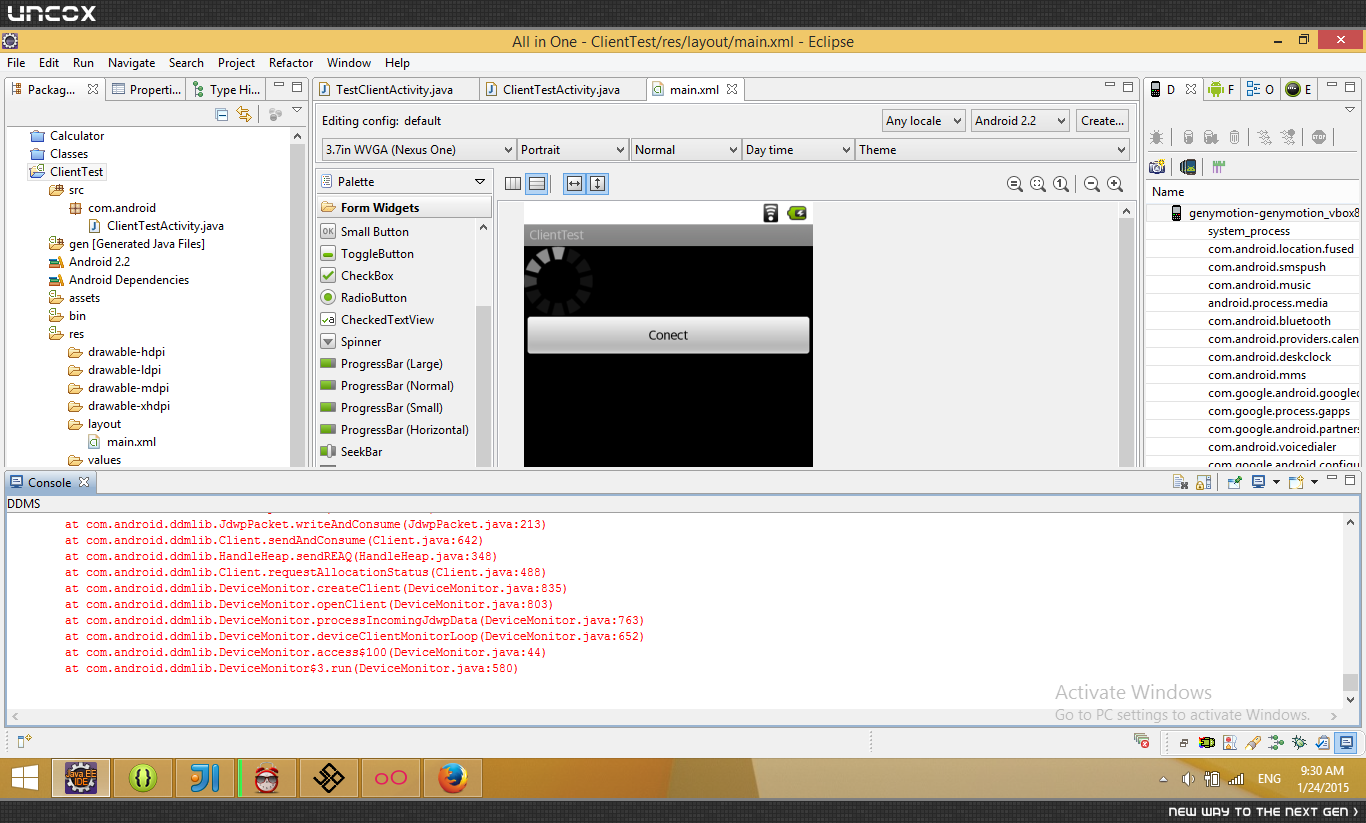The height and width of the screenshot is (823, 1366).
Task: Toggle Link with Editor in Package Explorer
Action: [243, 114]
